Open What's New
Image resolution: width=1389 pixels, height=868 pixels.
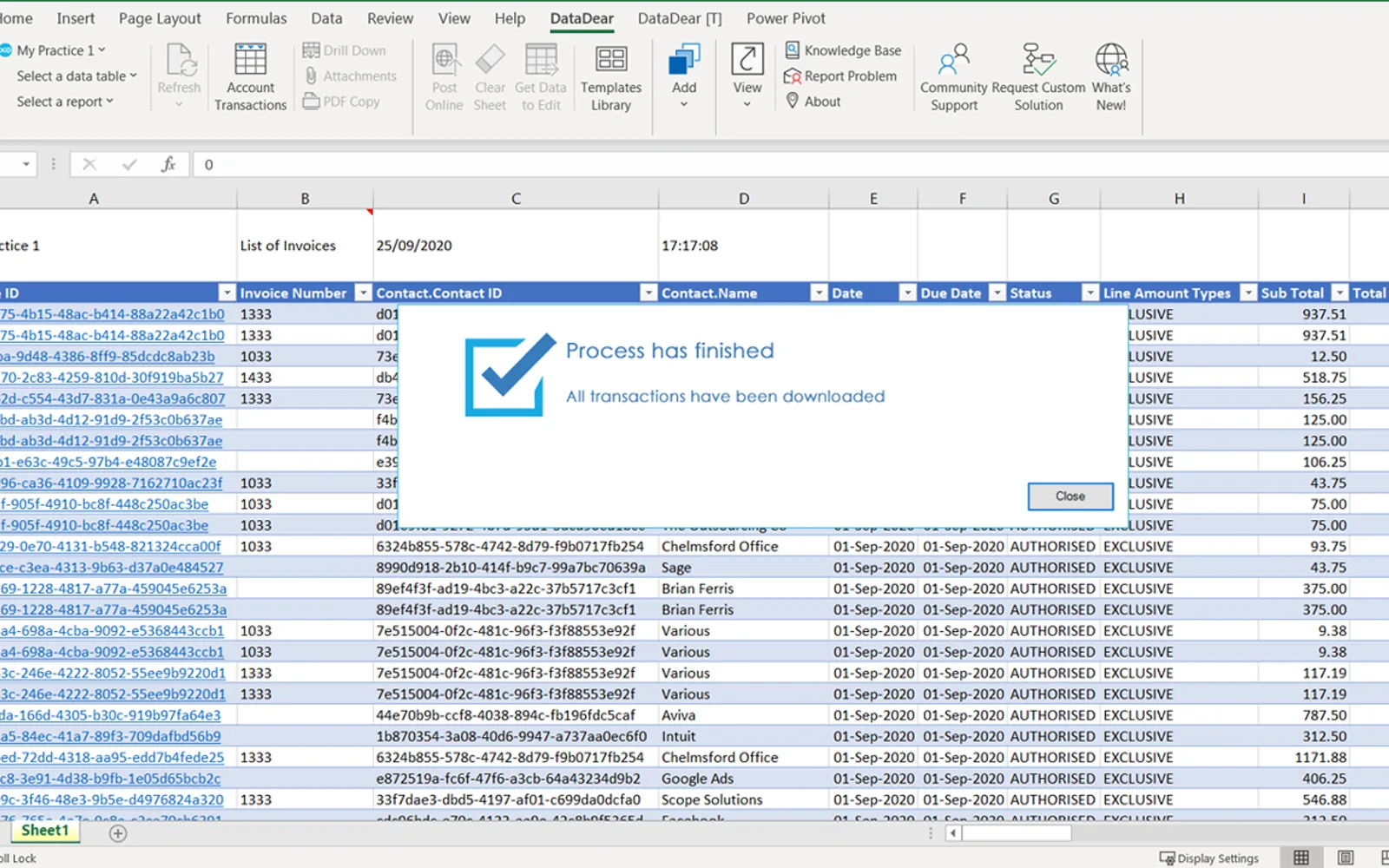tap(1111, 77)
